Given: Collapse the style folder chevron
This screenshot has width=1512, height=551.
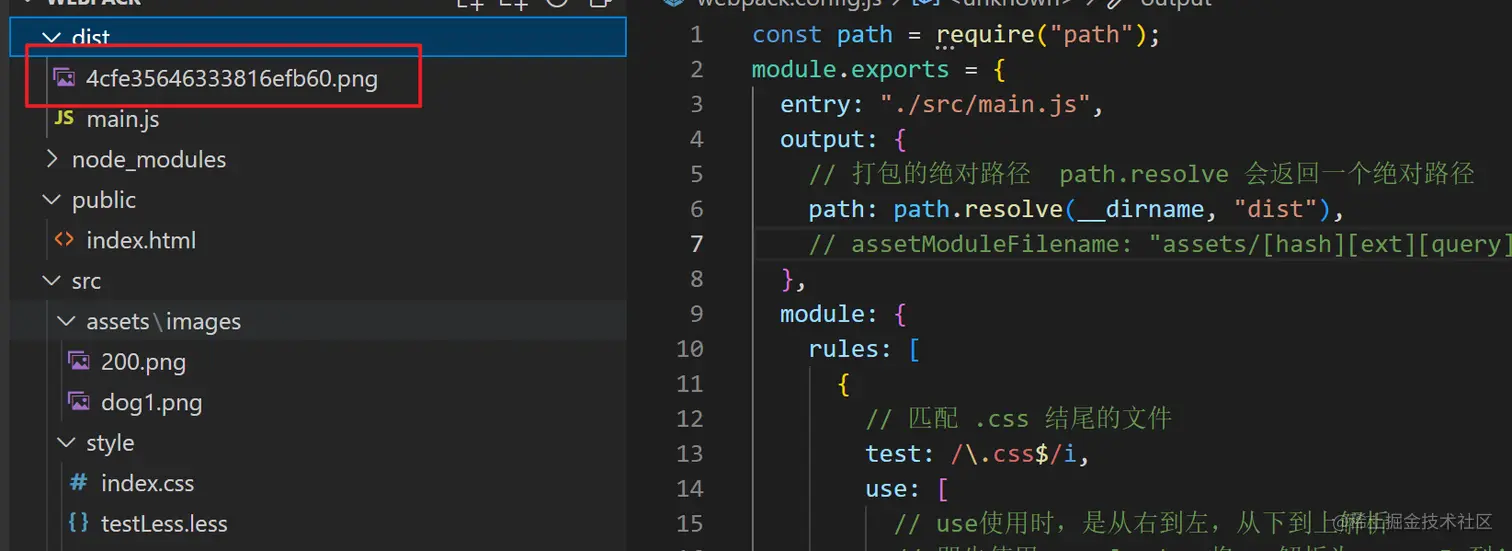Looking at the screenshot, I should pos(66,442).
